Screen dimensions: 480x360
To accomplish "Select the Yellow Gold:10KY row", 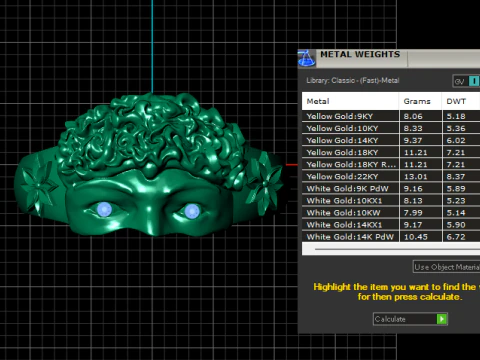I will coord(391,128).
